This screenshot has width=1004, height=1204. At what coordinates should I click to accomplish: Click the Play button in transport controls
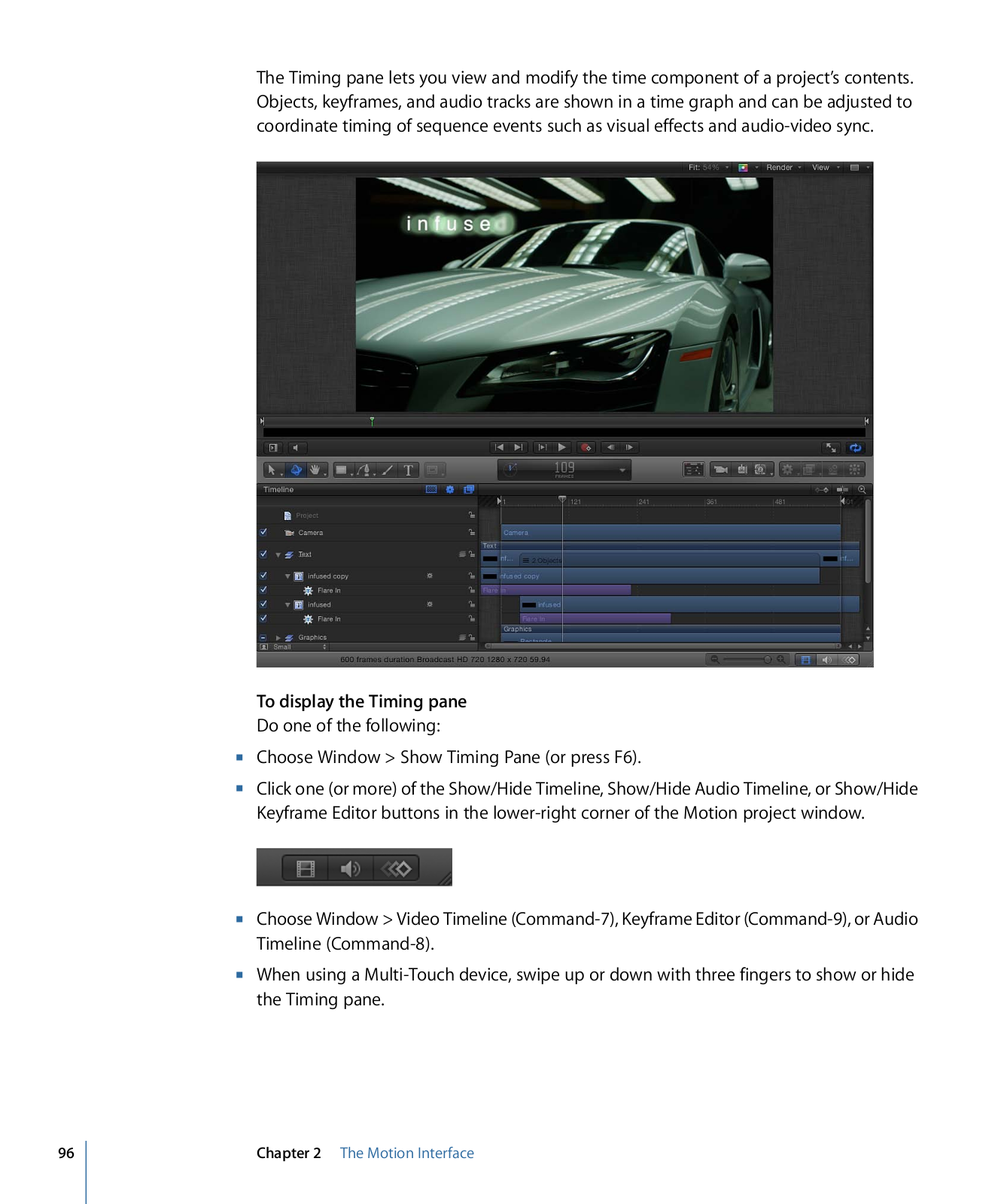point(561,447)
